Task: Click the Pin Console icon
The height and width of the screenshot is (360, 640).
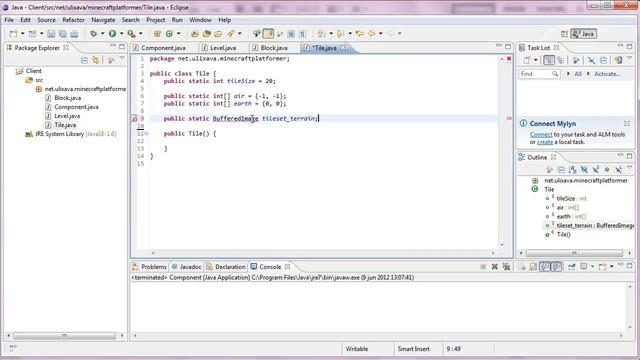Action: 571,267
